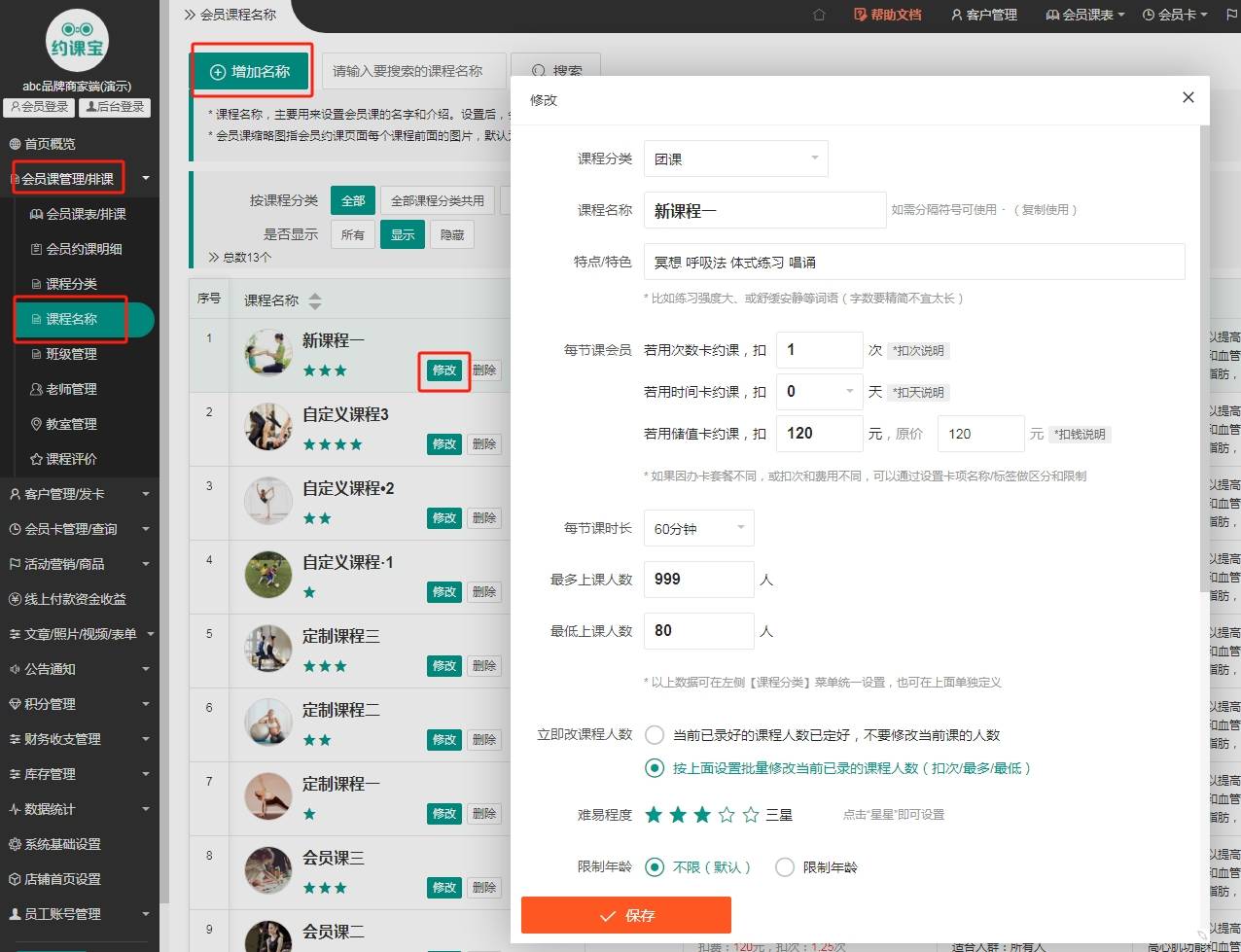Viewport: 1241px width, 952px height.
Task: Click 后台登录 button in sidebar
Action: click(115, 107)
